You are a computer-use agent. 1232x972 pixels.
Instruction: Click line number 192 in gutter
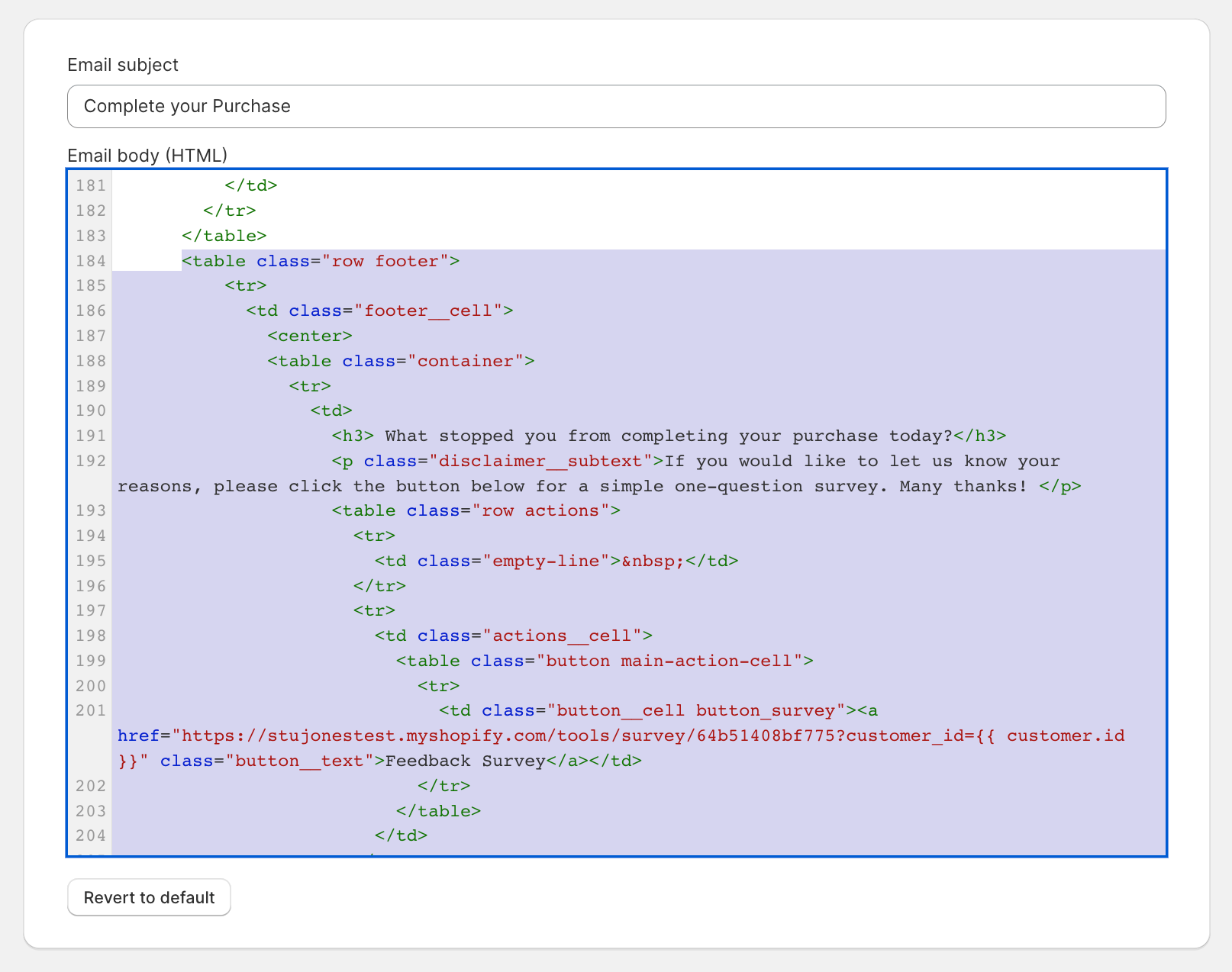click(x=91, y=461)
